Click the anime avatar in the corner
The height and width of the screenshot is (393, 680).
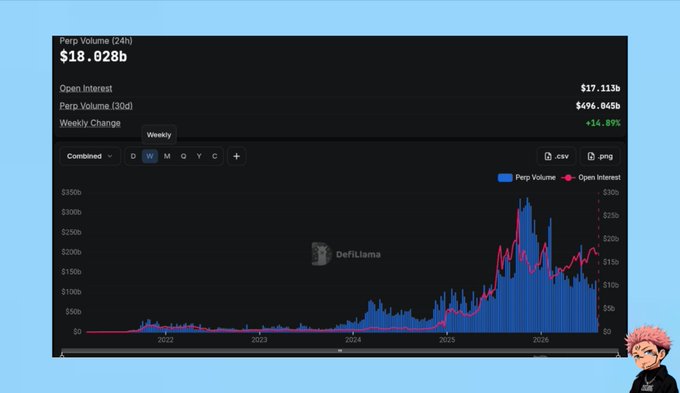pos(651,360)
